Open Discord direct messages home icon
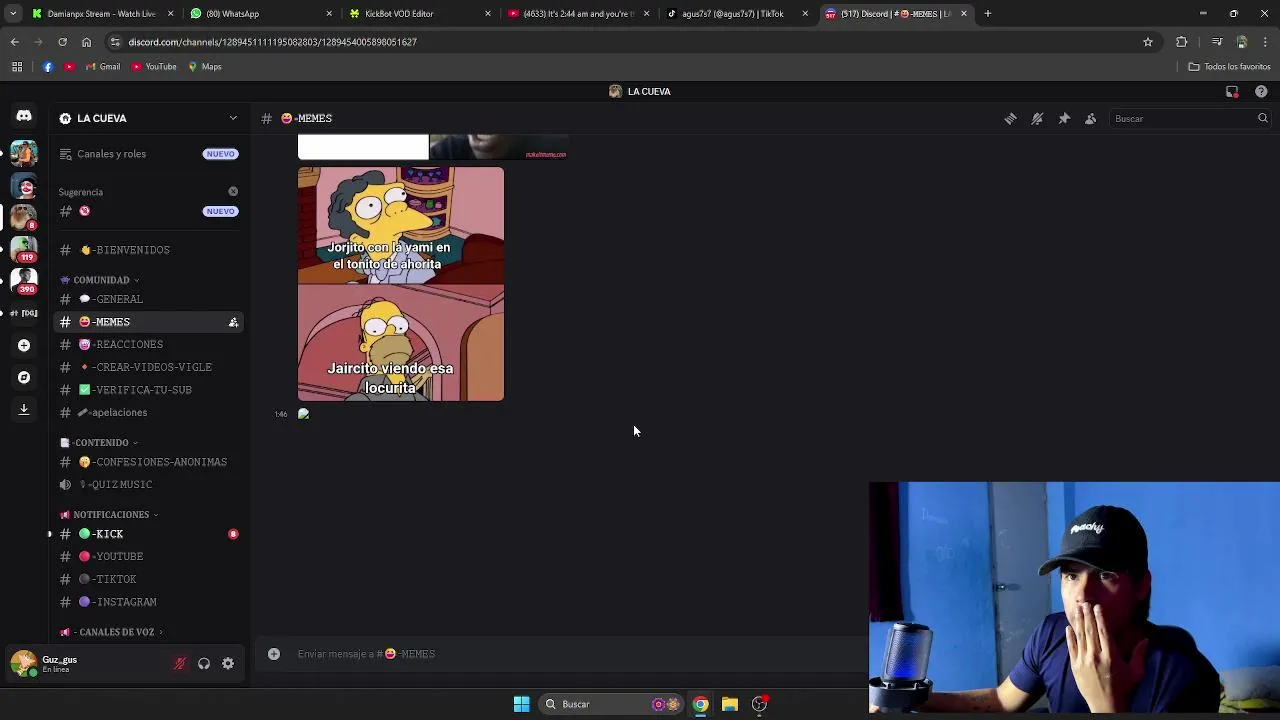1280x720 pixels. coord(24,116)
